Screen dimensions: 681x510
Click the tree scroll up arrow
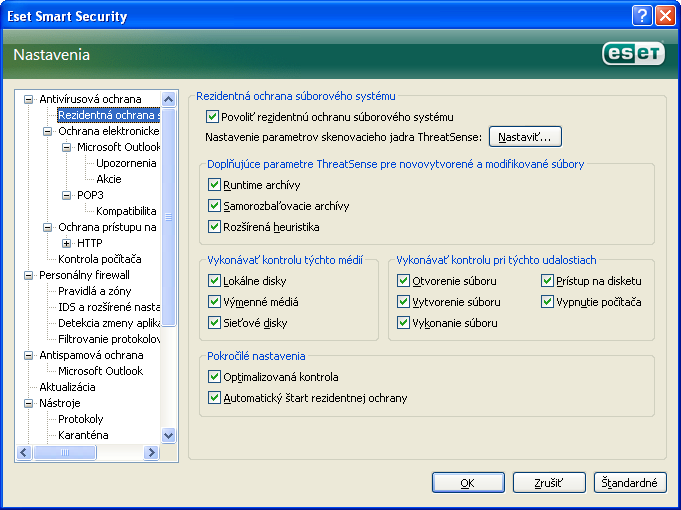169,99
